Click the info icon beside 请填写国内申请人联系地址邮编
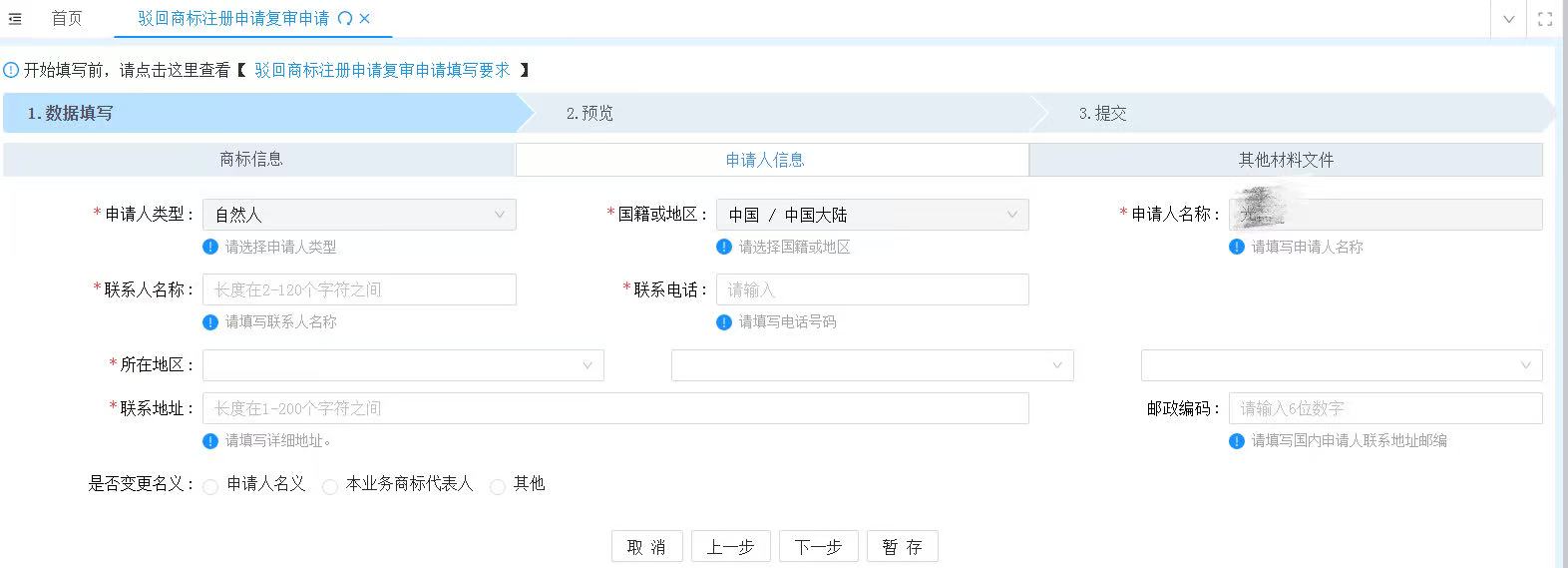Screen dimensions: 1568x568 (1237, 441)
